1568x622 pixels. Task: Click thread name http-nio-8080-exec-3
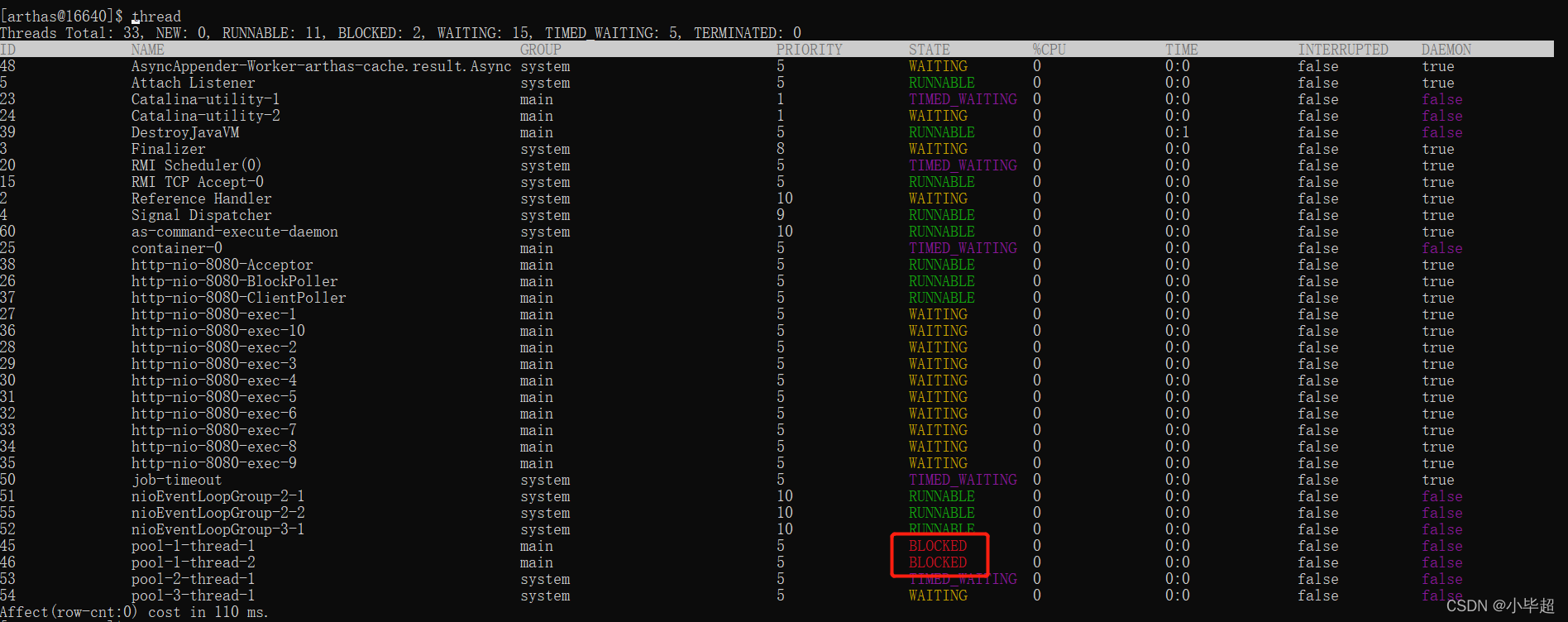click(x=214, y=364)
